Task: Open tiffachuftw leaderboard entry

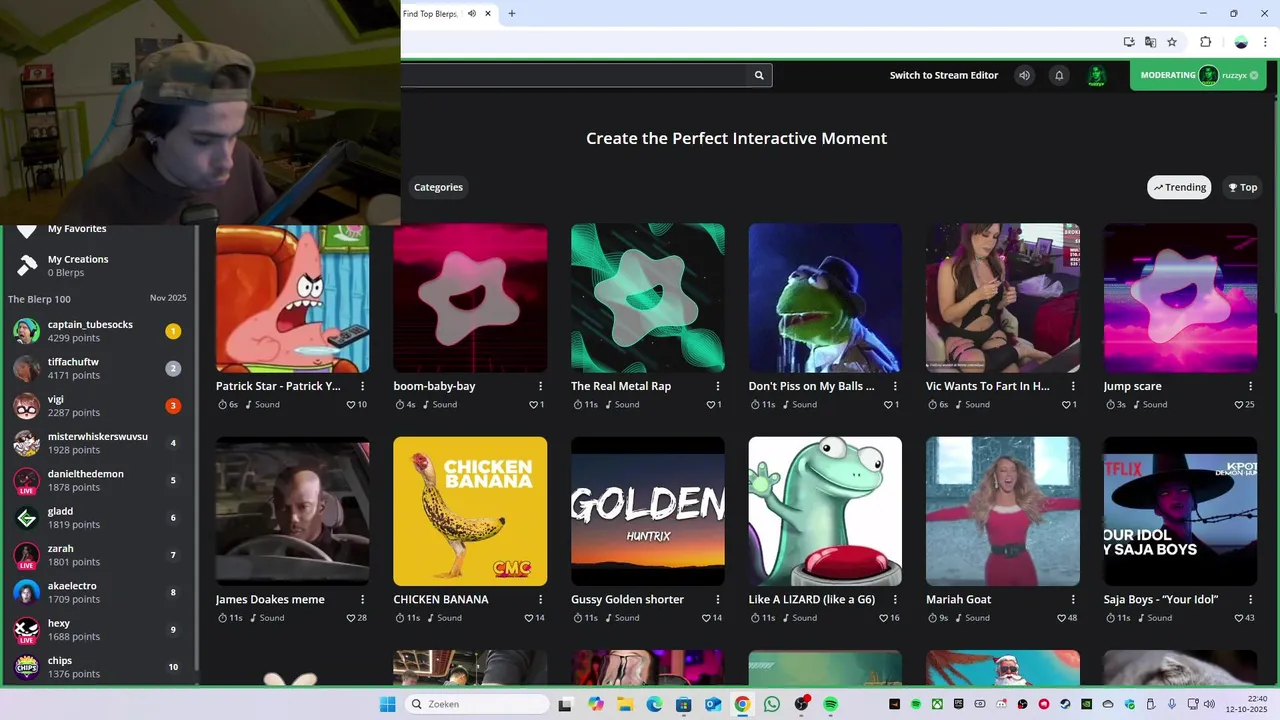Action: (x=98, y=368)
